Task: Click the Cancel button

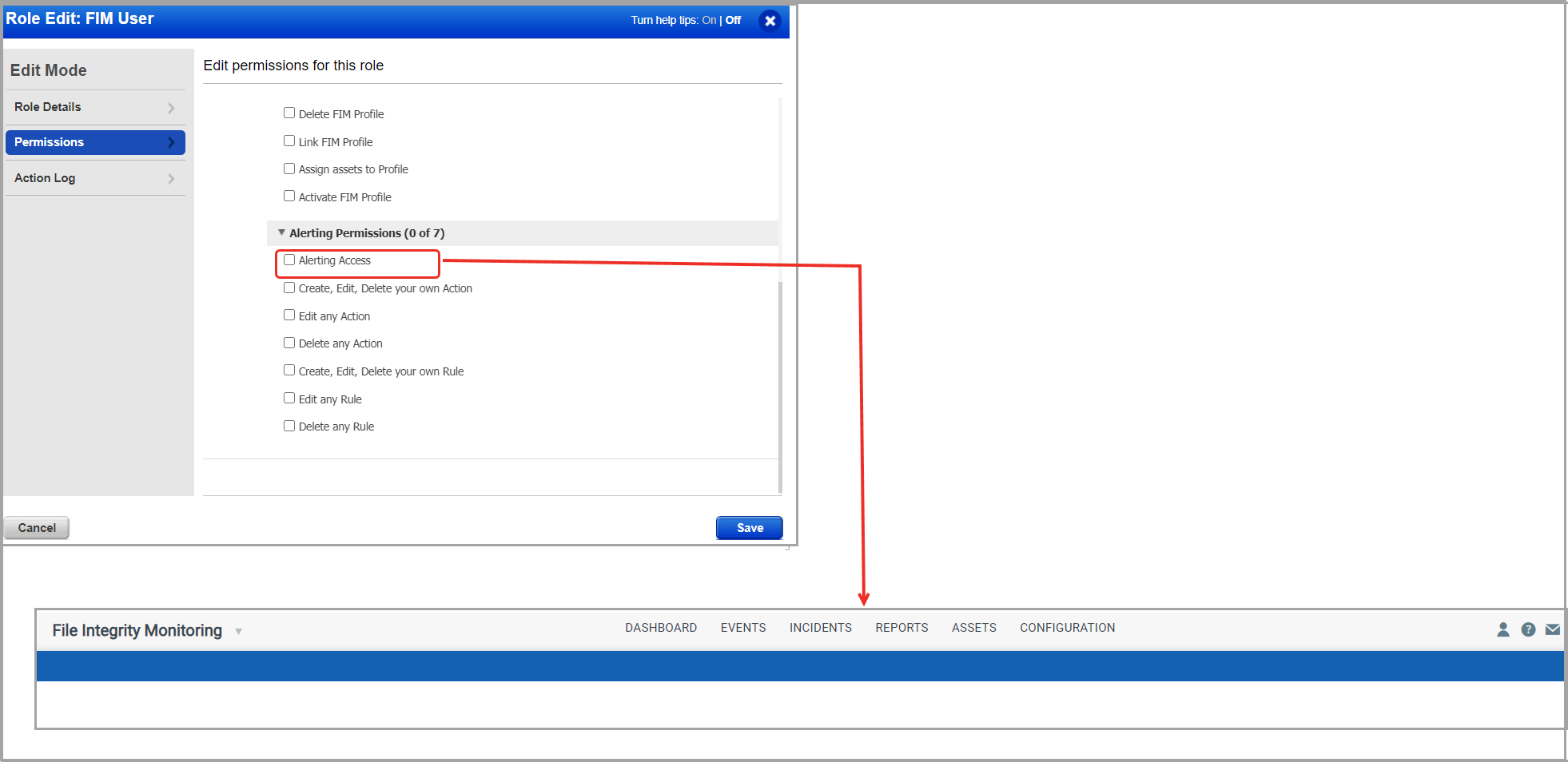Action: click(37, 528)
